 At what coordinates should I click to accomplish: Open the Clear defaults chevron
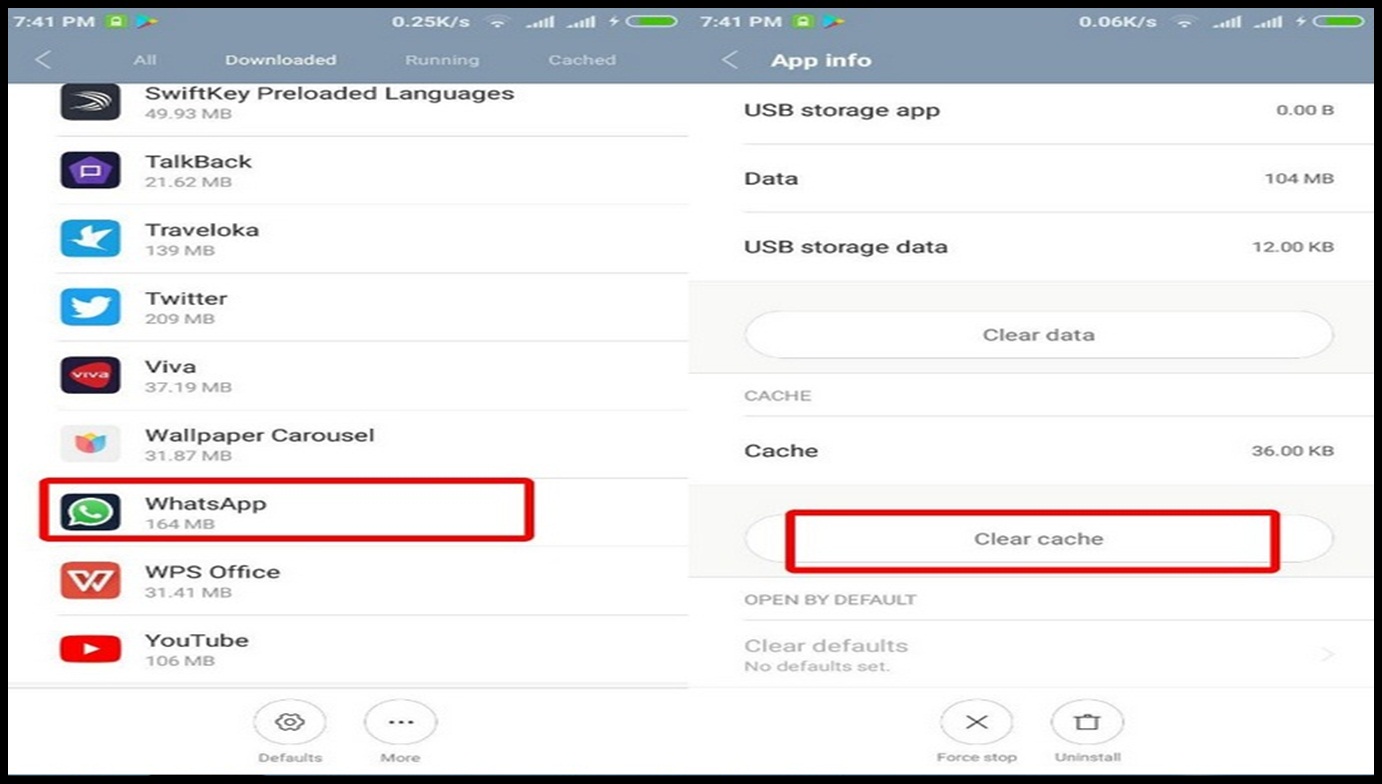click(x=1328, y=654)
